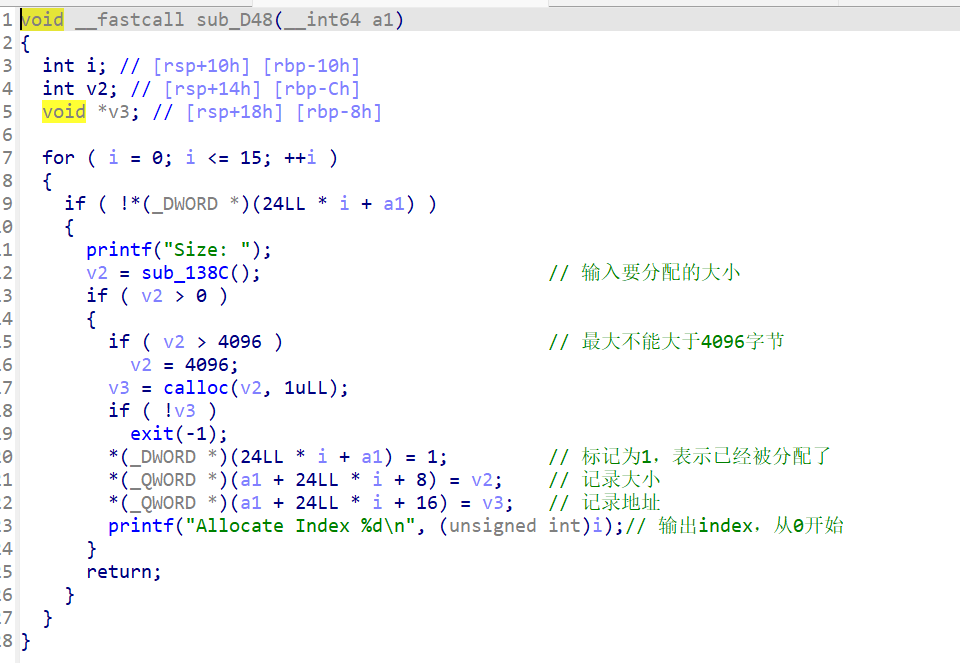Screen dimensions: 960x663
Task: Click variable i in its declaration line
Action: click(90, 66)
